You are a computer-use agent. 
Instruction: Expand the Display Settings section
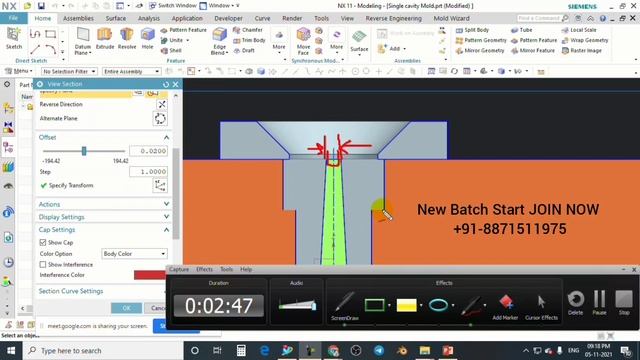tap(166, 217)
